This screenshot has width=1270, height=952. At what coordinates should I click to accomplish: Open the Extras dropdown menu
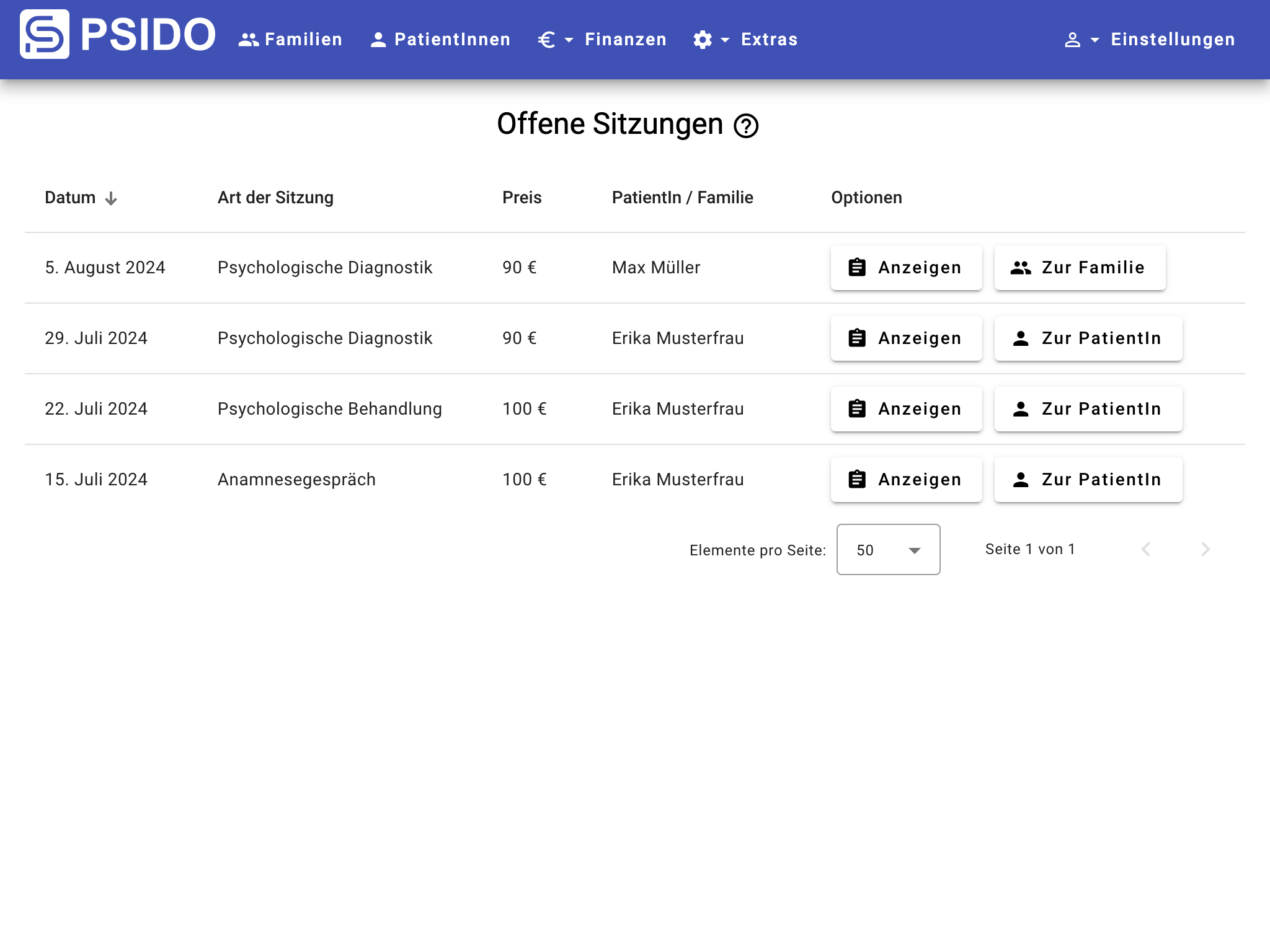[745, 40]
